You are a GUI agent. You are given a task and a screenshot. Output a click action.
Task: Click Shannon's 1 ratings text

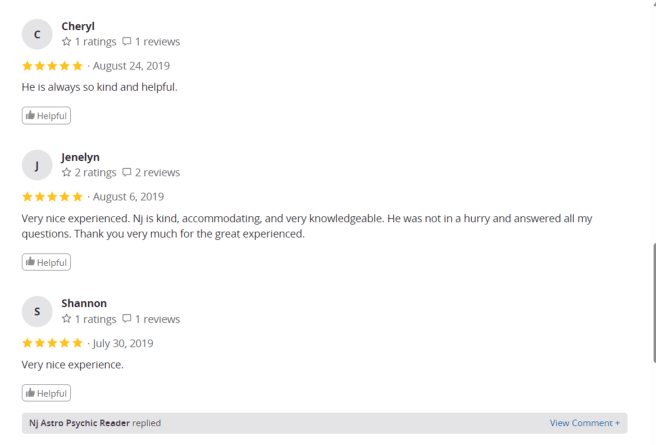coord(95,319)
